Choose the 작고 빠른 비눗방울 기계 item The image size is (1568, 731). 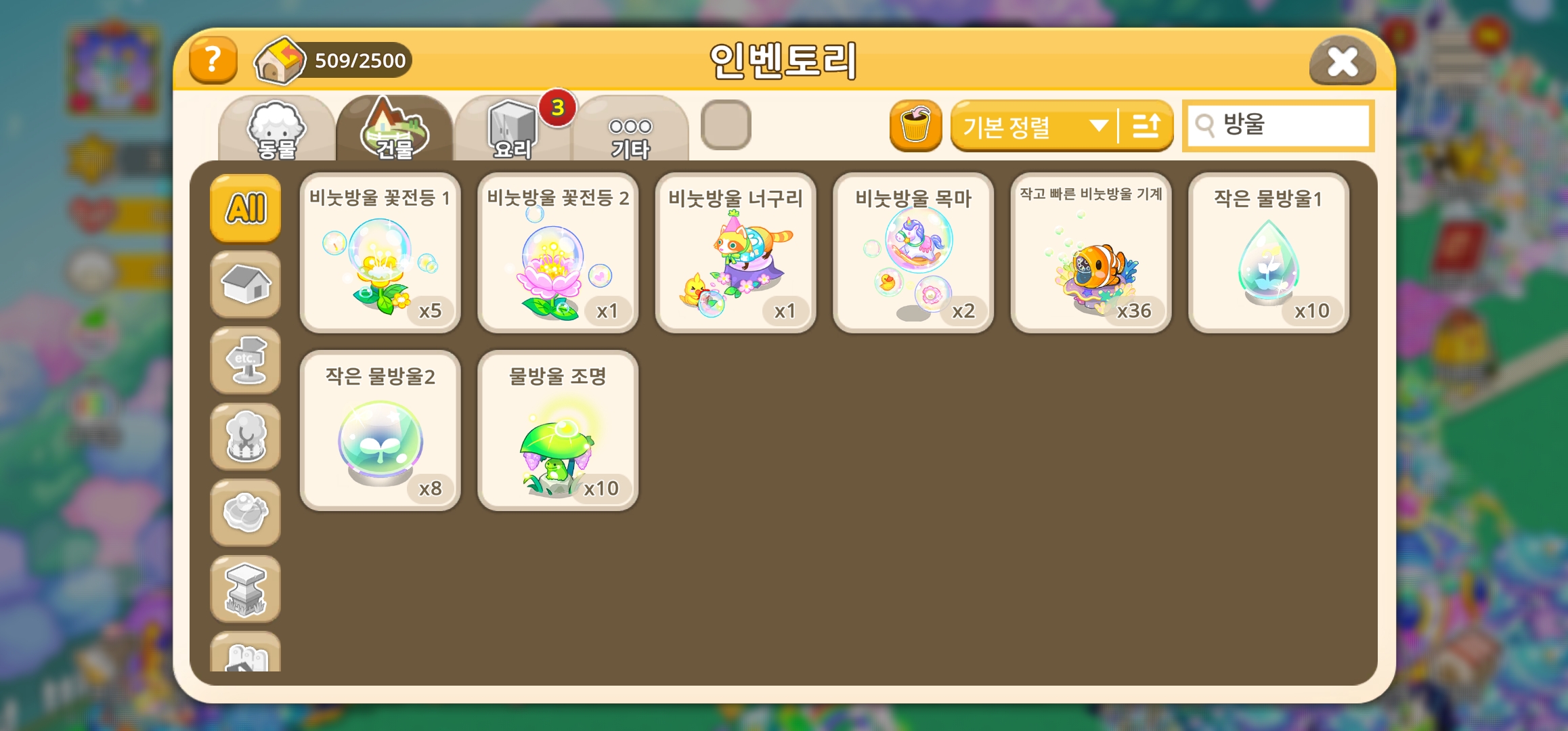coord(1091,252)
